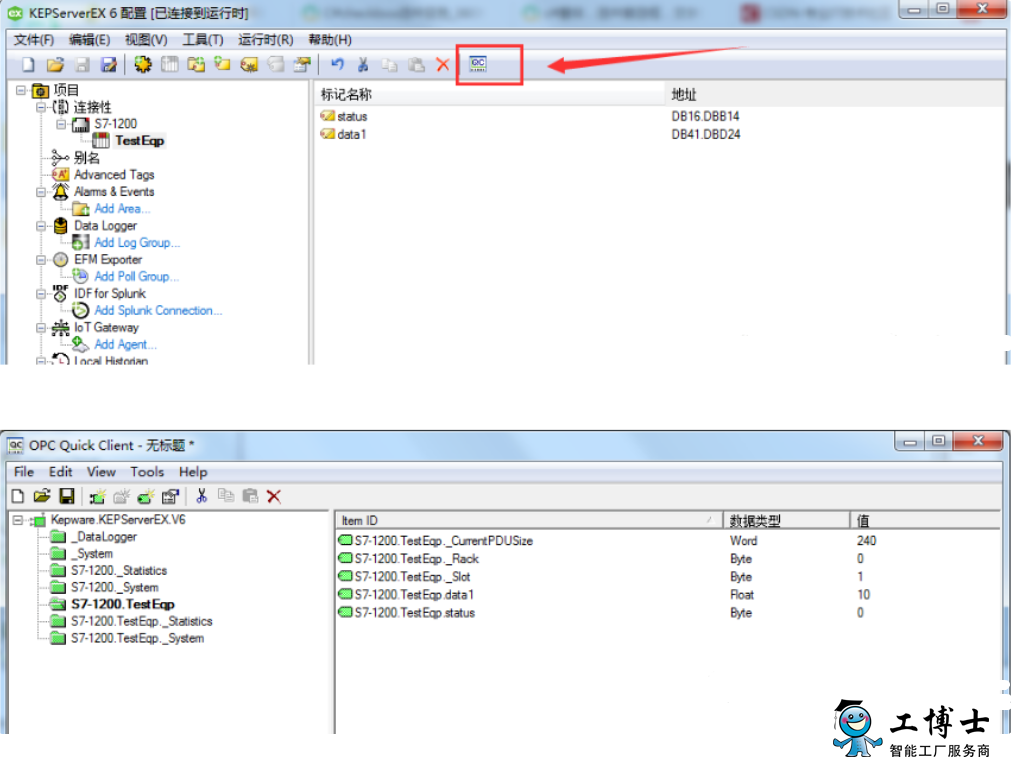The width and height of the screenshot is (1011, 769).
Task: Click the New Device icon in KEPServerEX toolbar
Action: [x=170, y=64]
